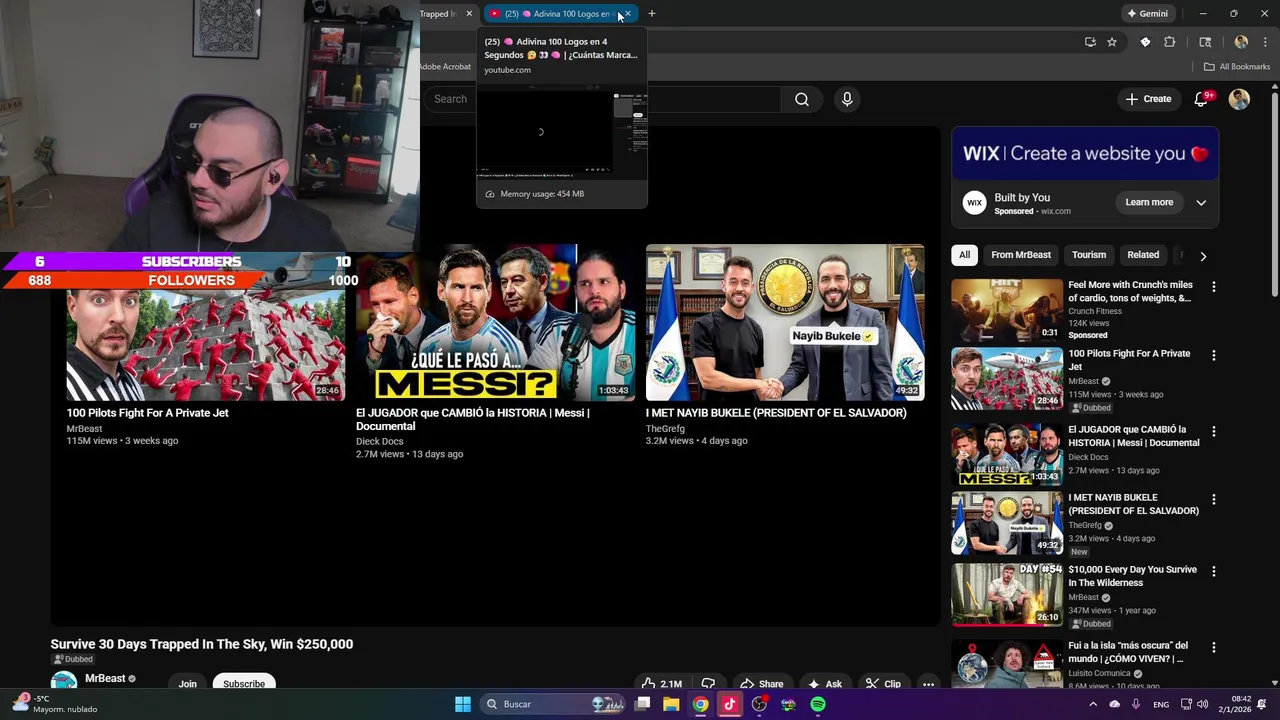Click the YouTube search magnifier button

802,99
